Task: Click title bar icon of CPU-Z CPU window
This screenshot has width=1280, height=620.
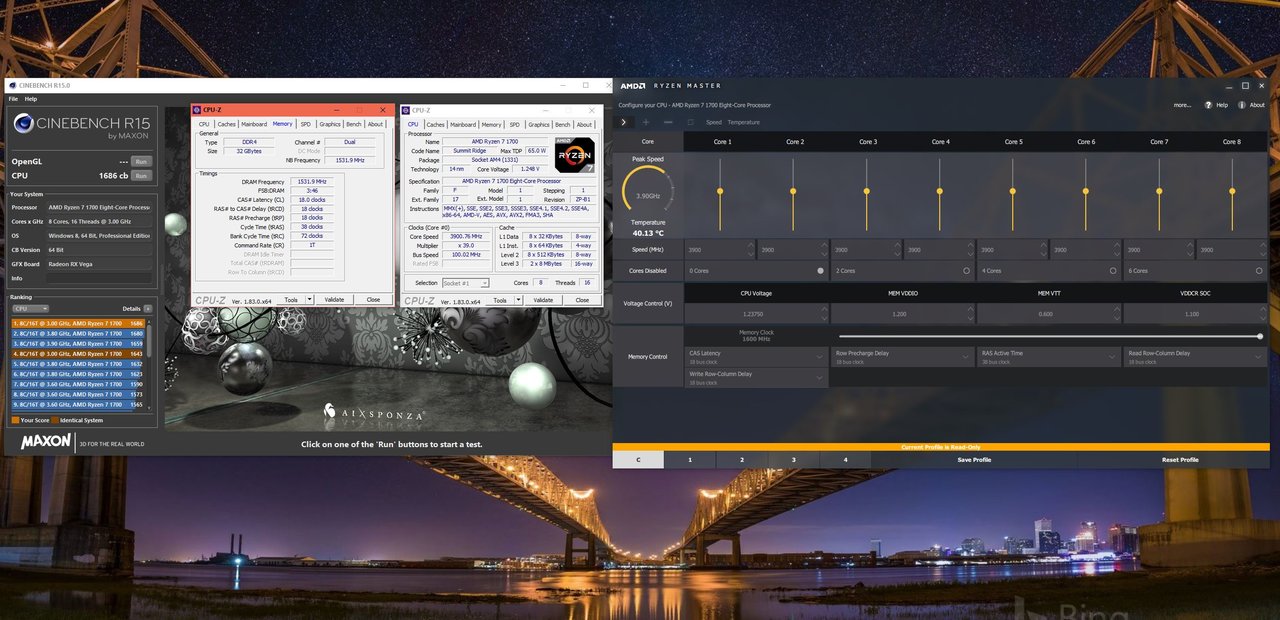Action: [x=406, y=110]
